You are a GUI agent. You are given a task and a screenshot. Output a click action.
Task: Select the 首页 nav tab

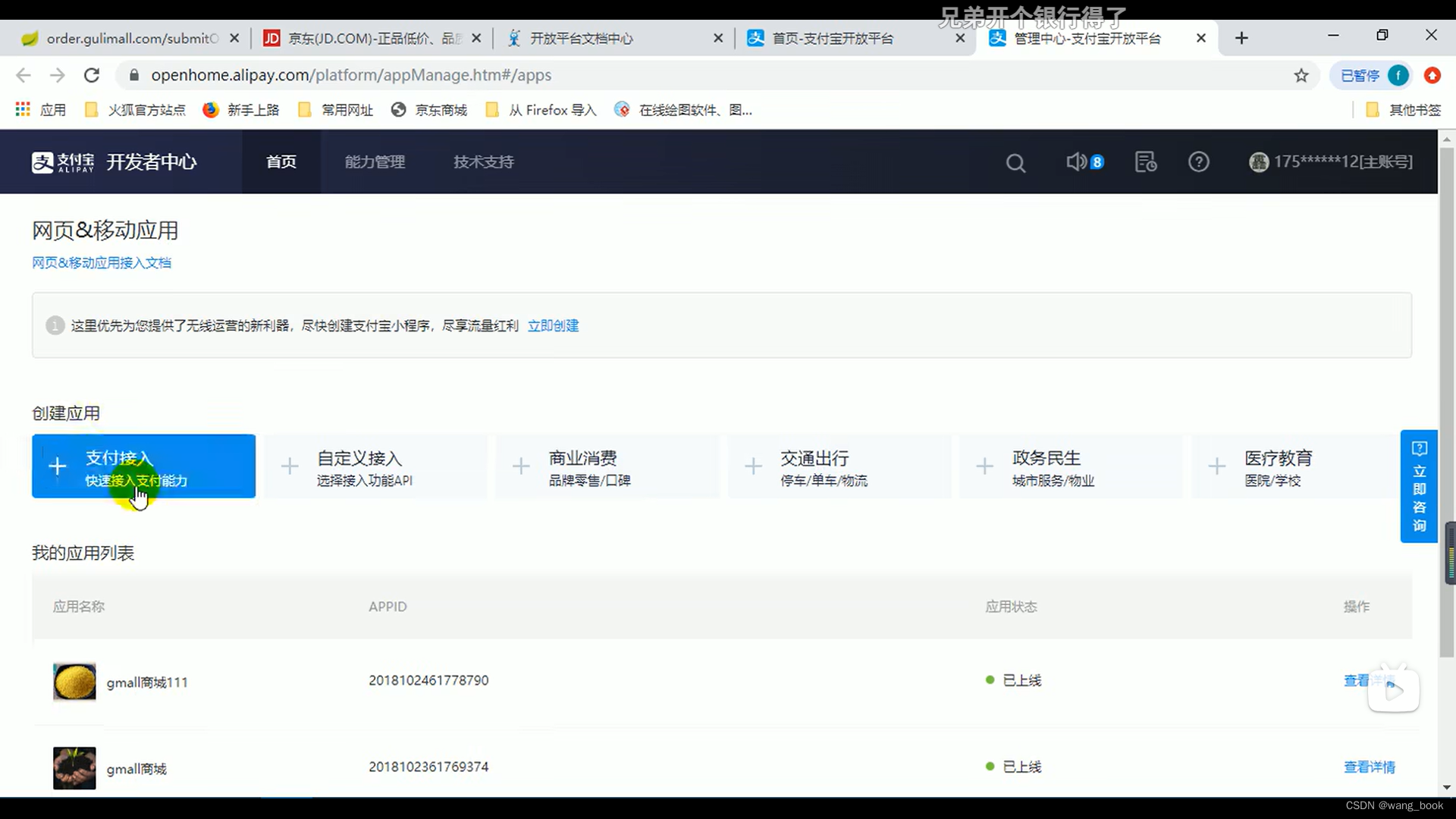tap(281, 162)
